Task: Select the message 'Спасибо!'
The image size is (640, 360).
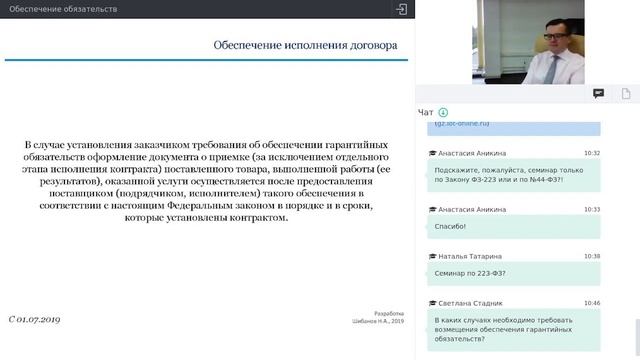Action: (513, 227)
